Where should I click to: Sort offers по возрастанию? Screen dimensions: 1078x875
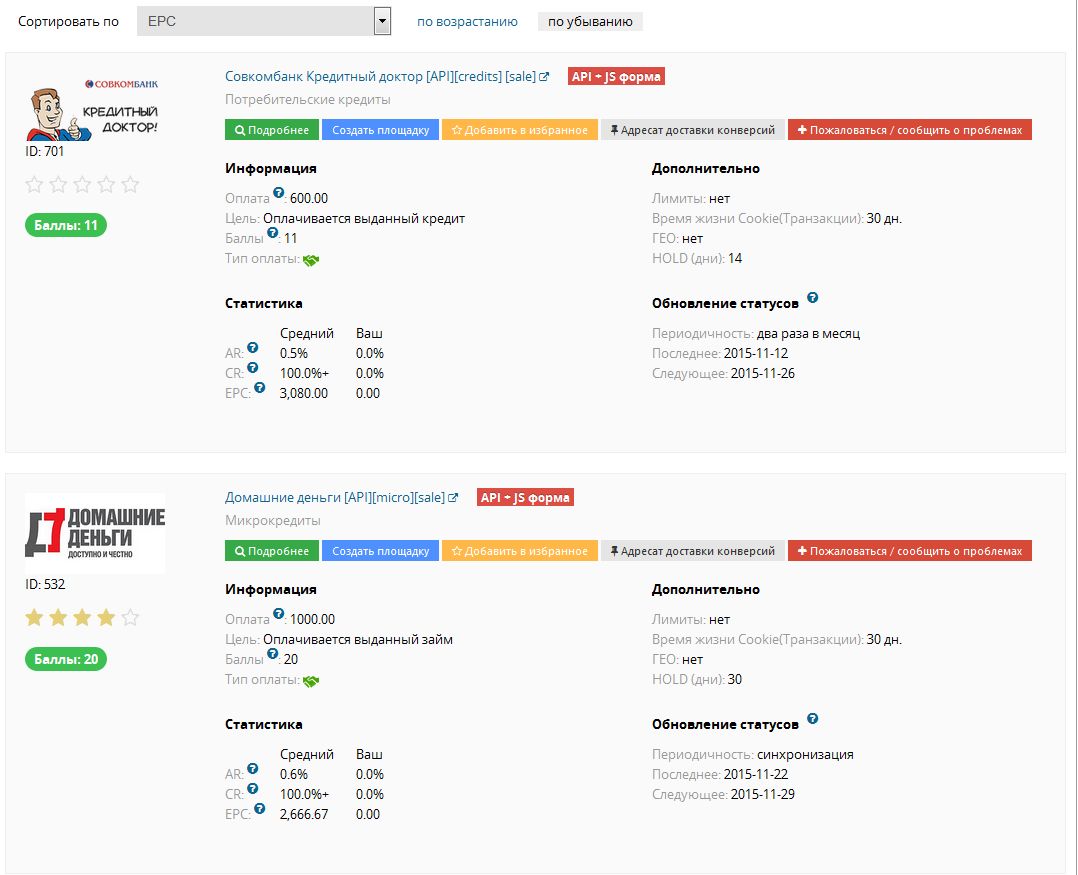(x=468, y=21)
